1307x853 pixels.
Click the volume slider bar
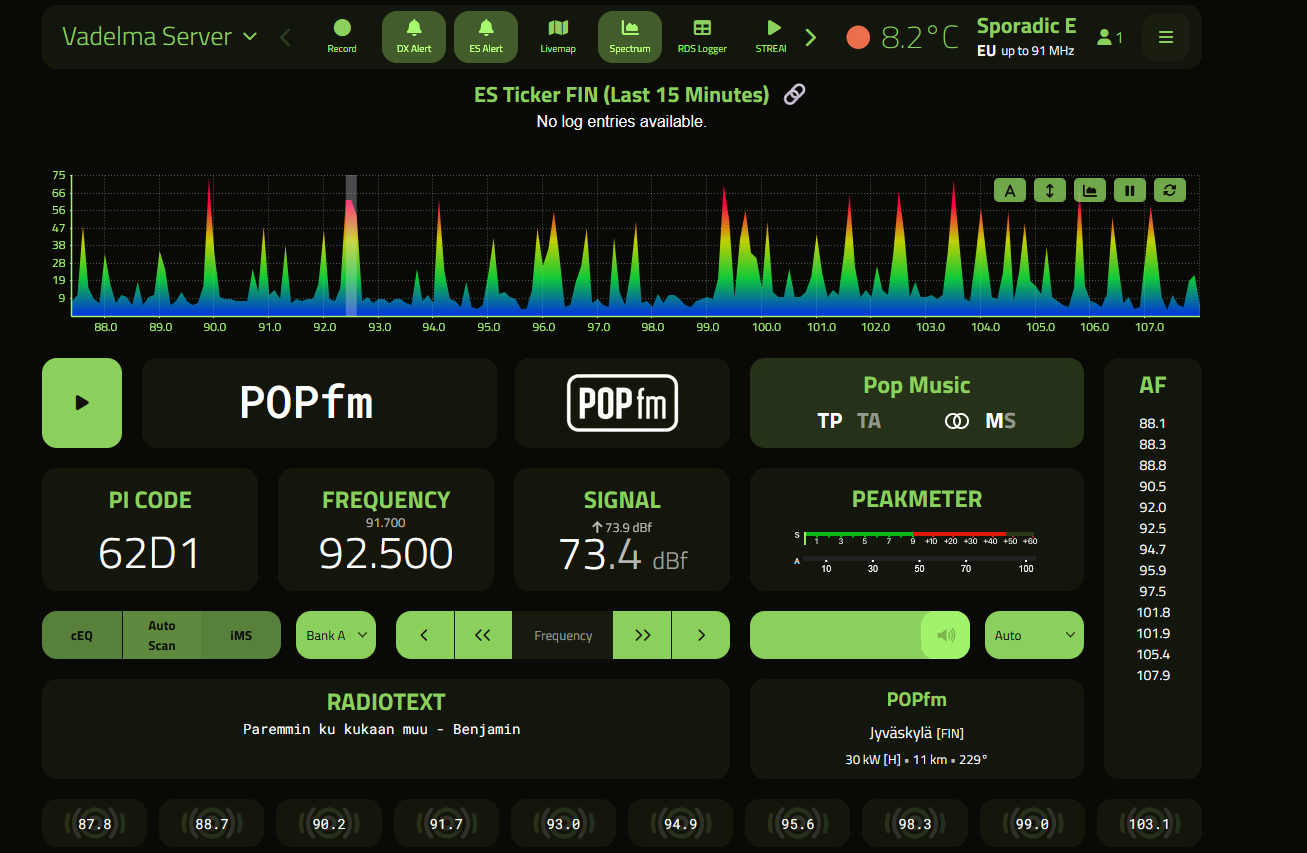tap(860, 635)
